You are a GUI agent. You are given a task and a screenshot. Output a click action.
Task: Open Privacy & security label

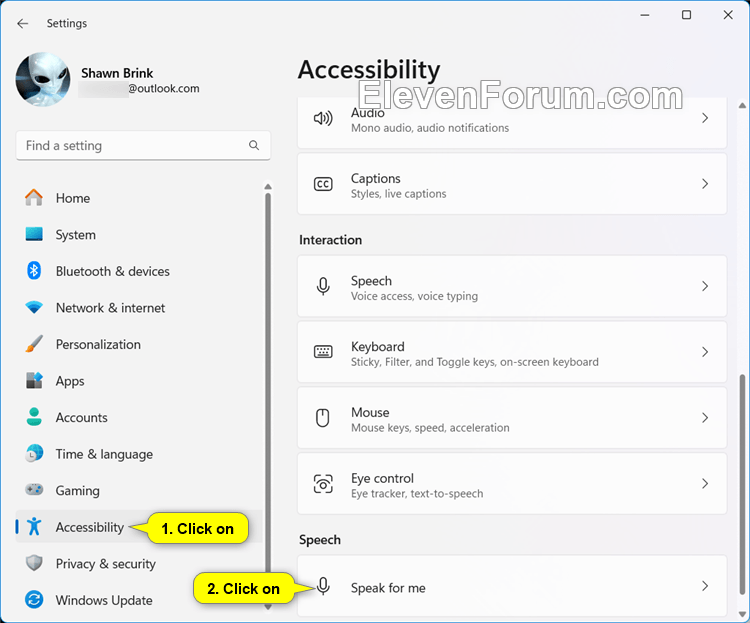[x=106, y=564]
